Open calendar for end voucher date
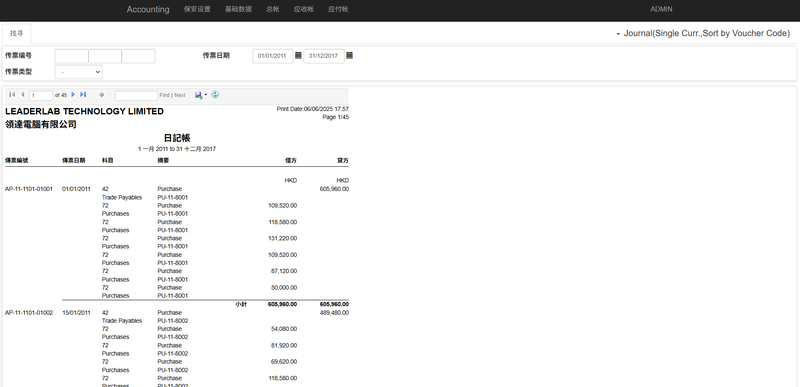 tap(349, 55)
